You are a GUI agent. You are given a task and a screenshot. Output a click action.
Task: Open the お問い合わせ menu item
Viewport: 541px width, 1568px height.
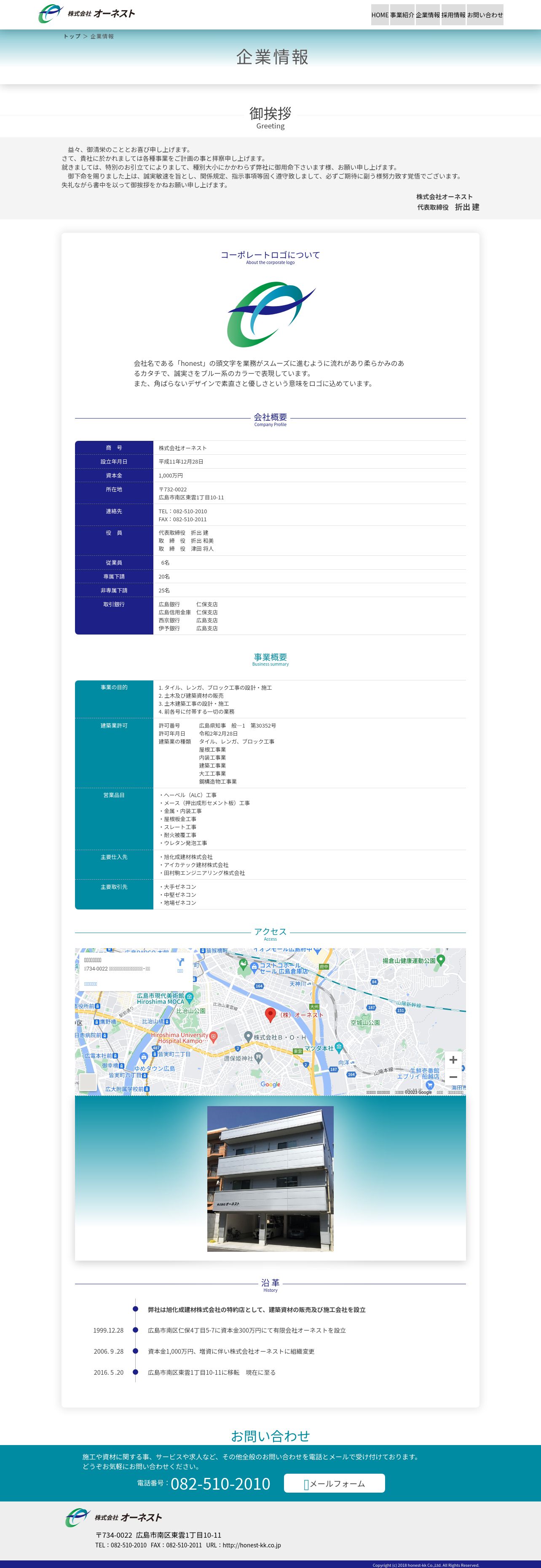click(x=485, y=15)
